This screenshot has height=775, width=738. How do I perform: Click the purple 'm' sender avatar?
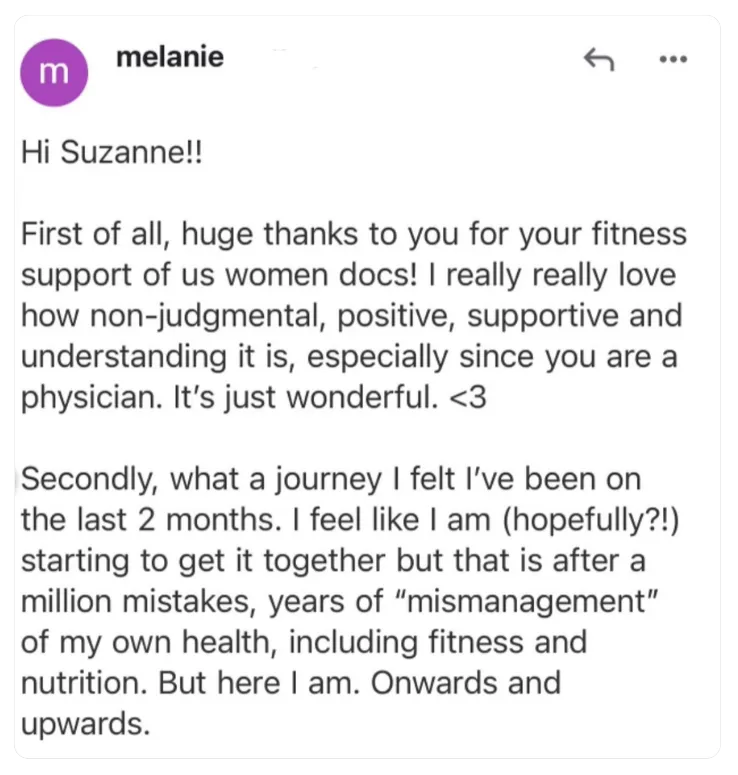click(x=54, y=72)
